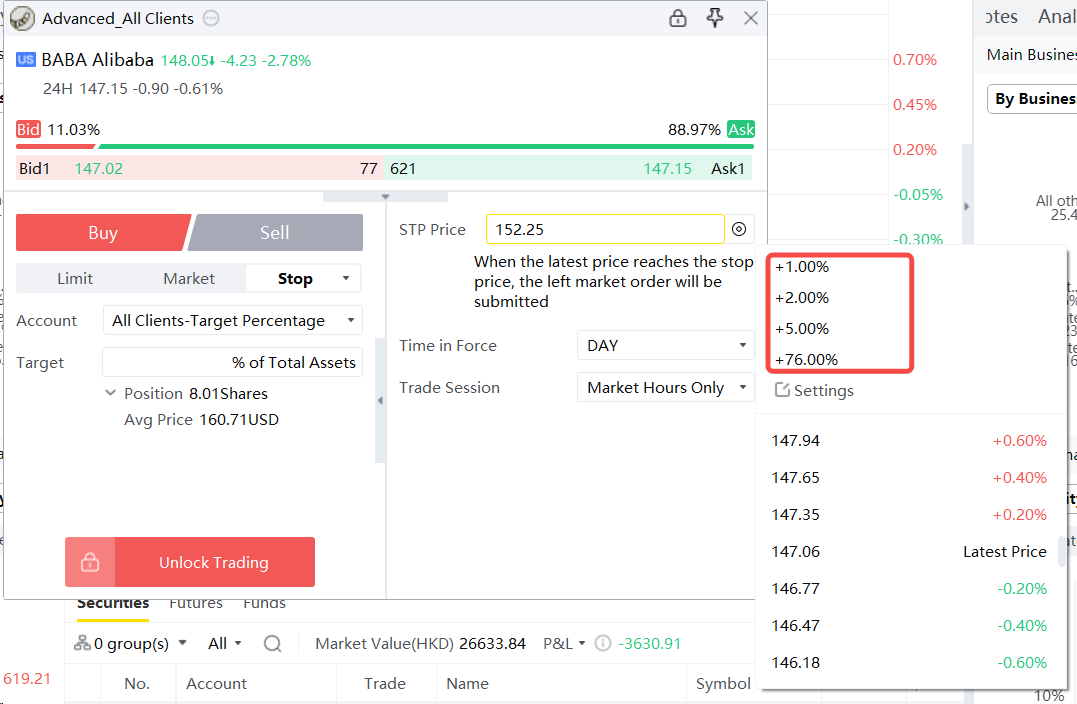Open Time in Force DAY dropdown
The image size is (1077, 704).
666,345
